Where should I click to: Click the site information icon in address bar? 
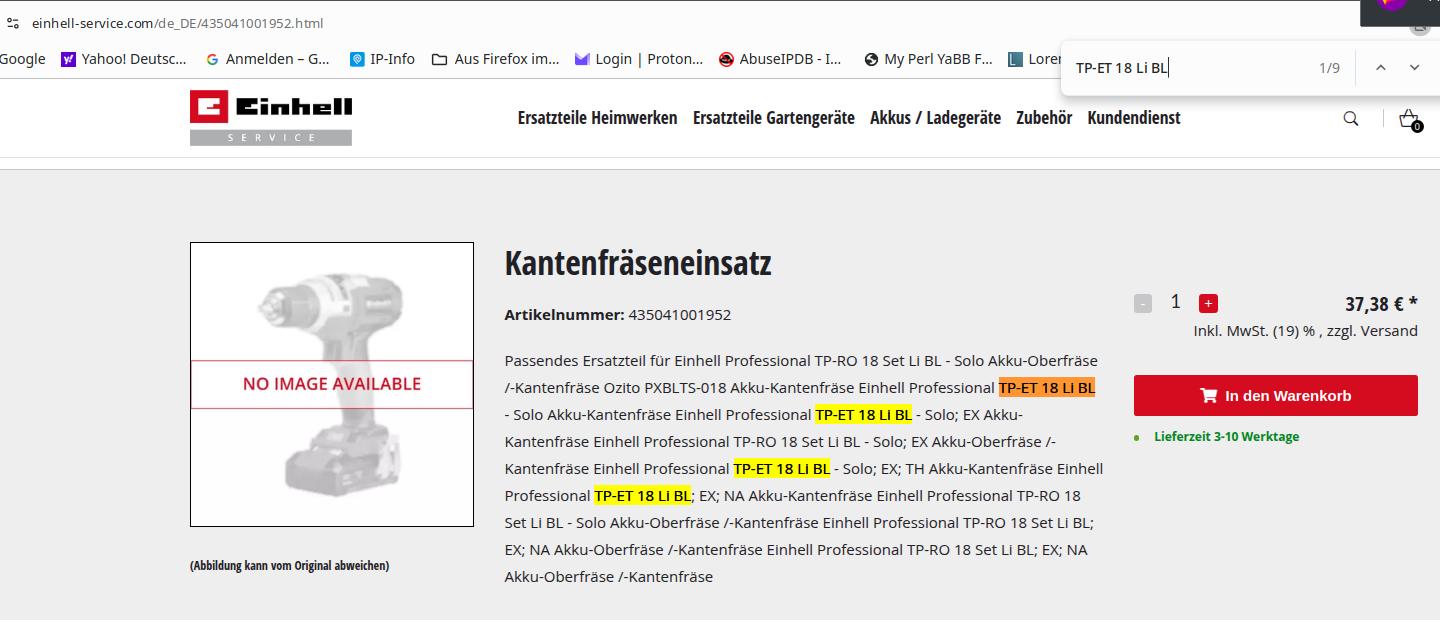12,23
